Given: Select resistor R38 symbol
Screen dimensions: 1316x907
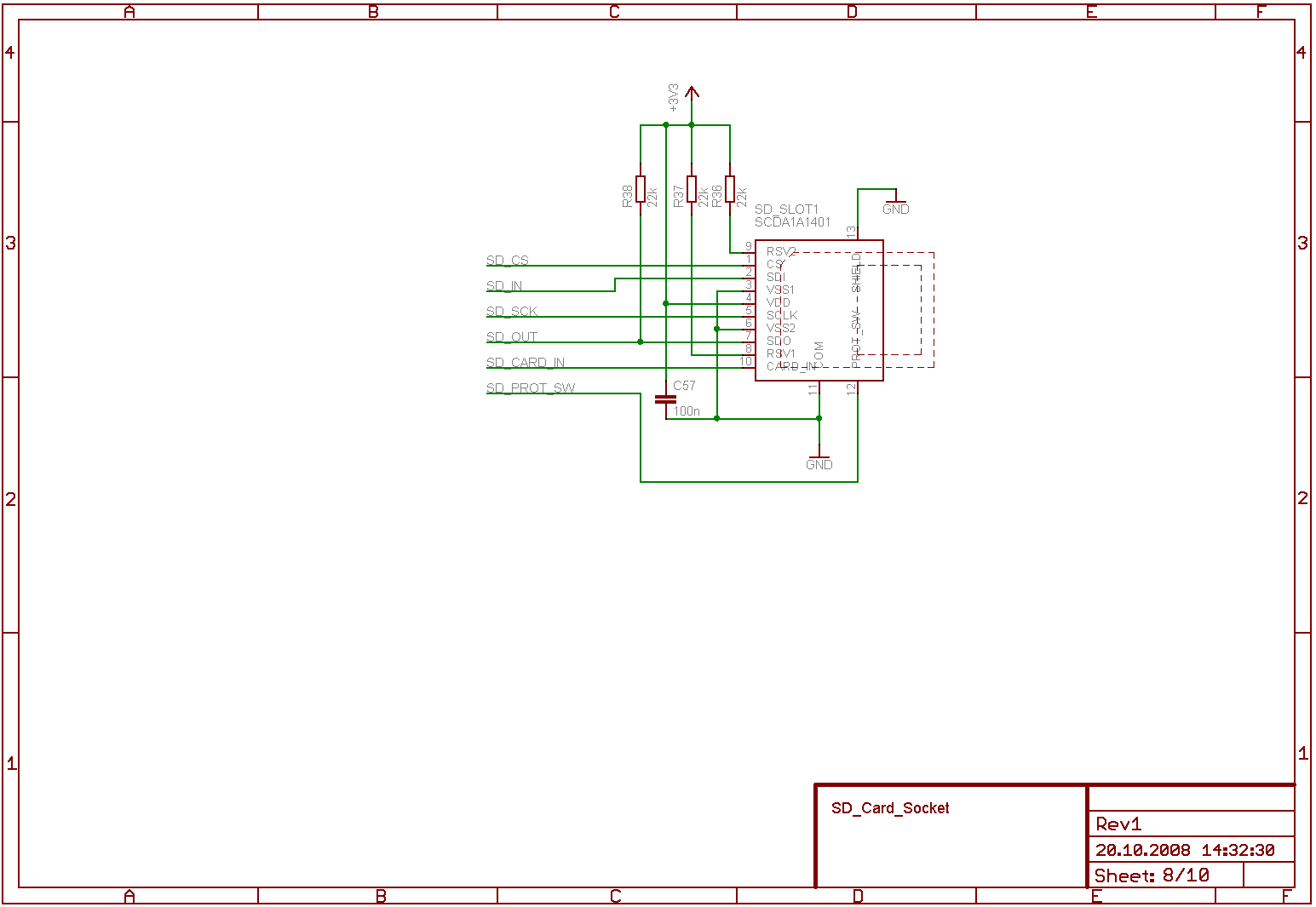Looking at the screenshot, I should coord(641,189).
